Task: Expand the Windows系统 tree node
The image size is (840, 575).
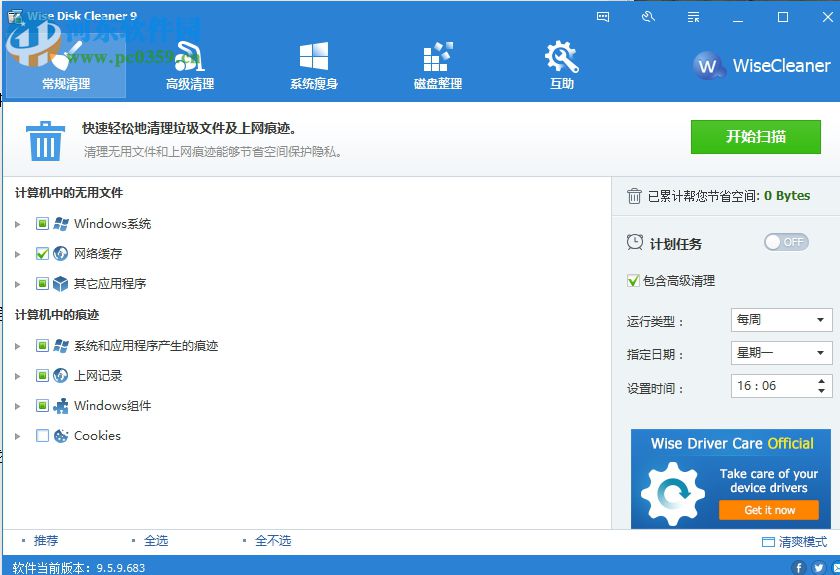Action: tap(18, 224)
